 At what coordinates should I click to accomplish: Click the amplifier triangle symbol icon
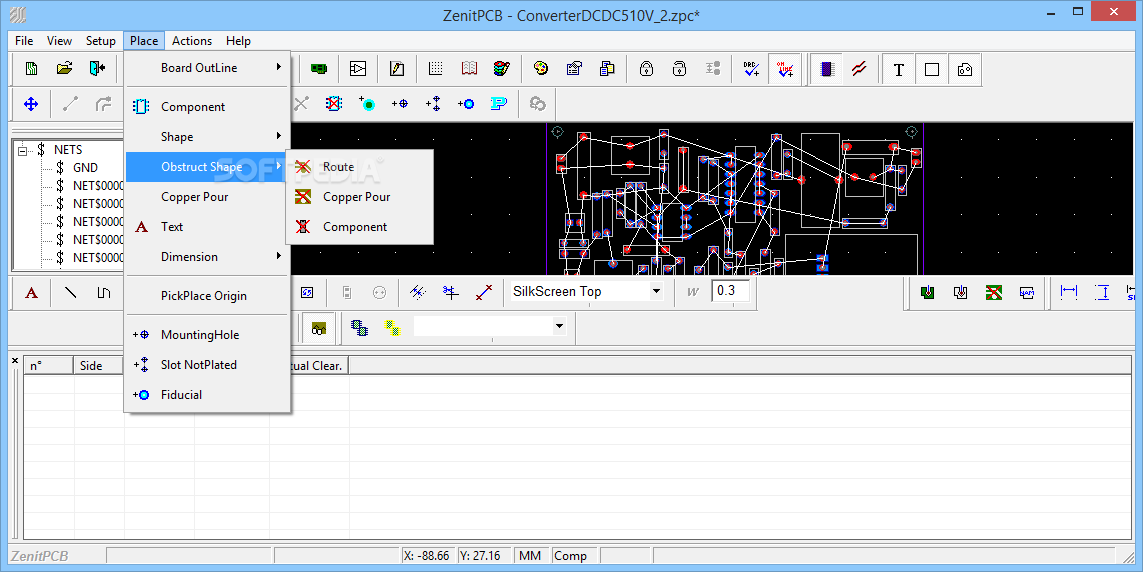coord(358,68)
